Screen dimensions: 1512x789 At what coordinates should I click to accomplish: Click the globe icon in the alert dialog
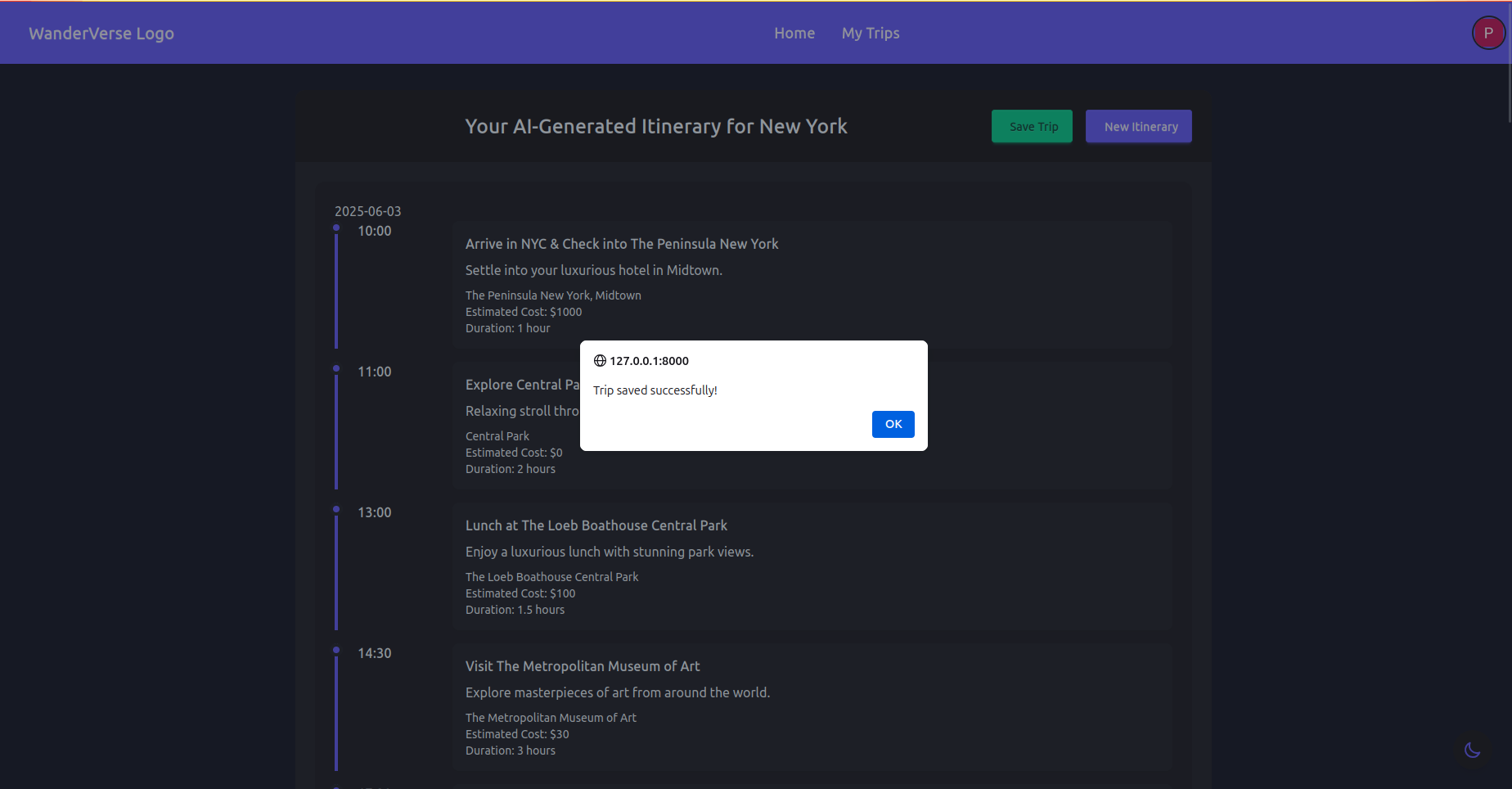pos(600,361)
